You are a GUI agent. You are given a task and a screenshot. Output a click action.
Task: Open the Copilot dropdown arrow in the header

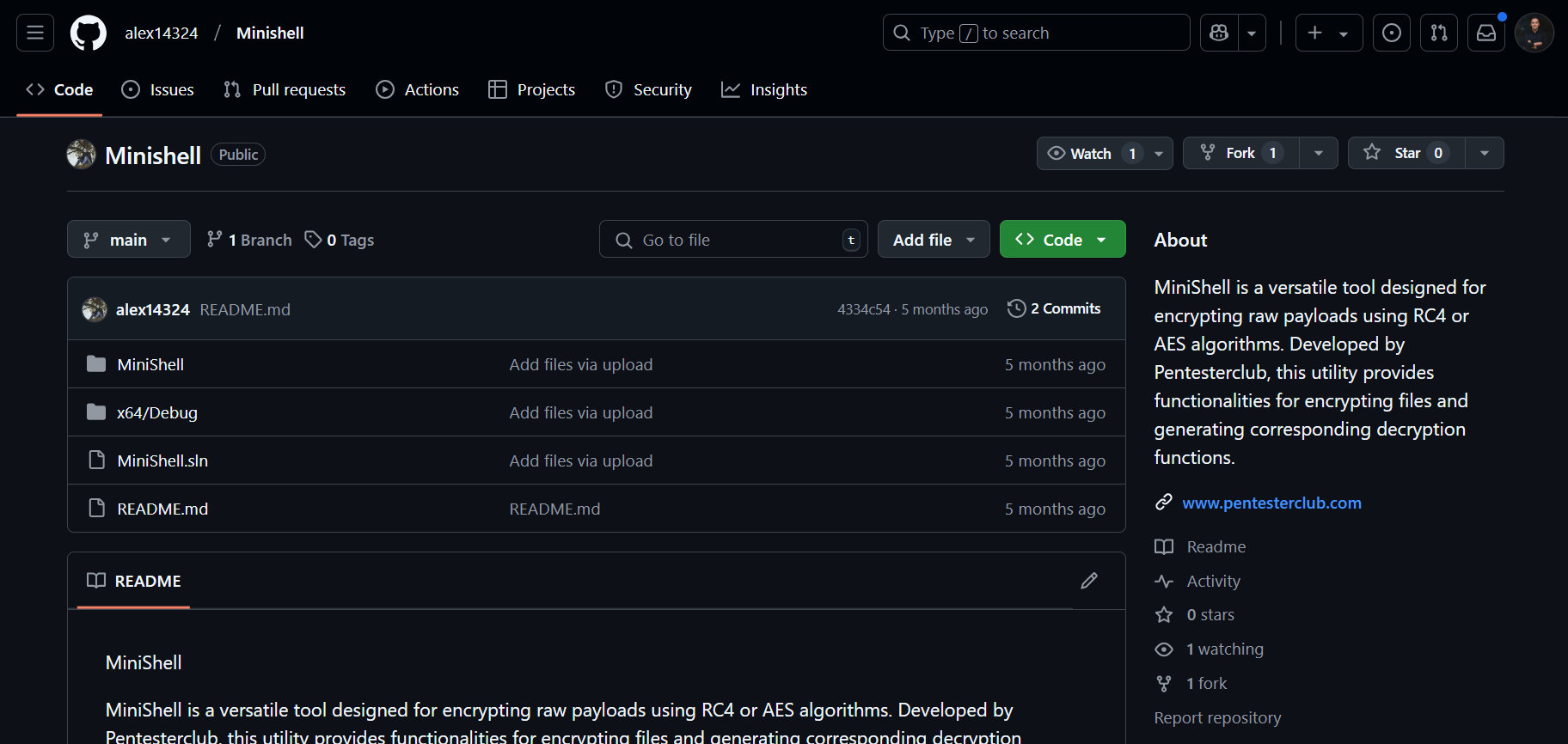1252,33
